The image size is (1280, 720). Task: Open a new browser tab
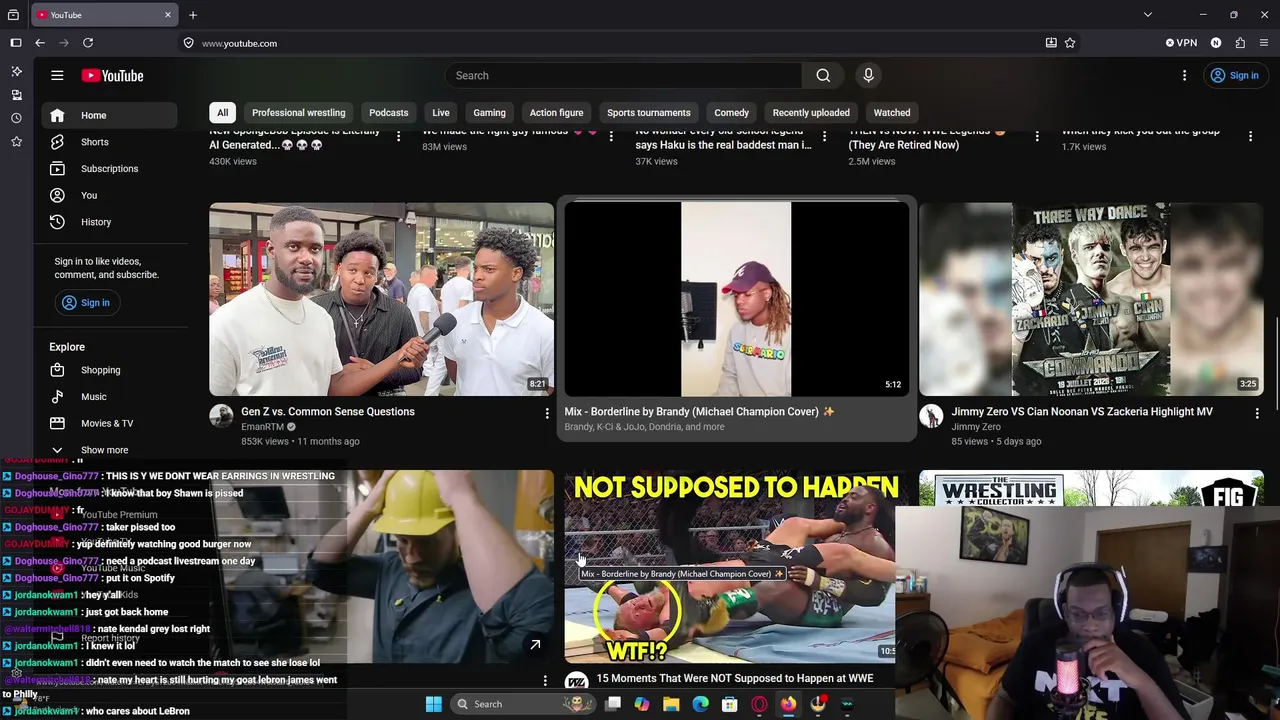tap(193, 15)
